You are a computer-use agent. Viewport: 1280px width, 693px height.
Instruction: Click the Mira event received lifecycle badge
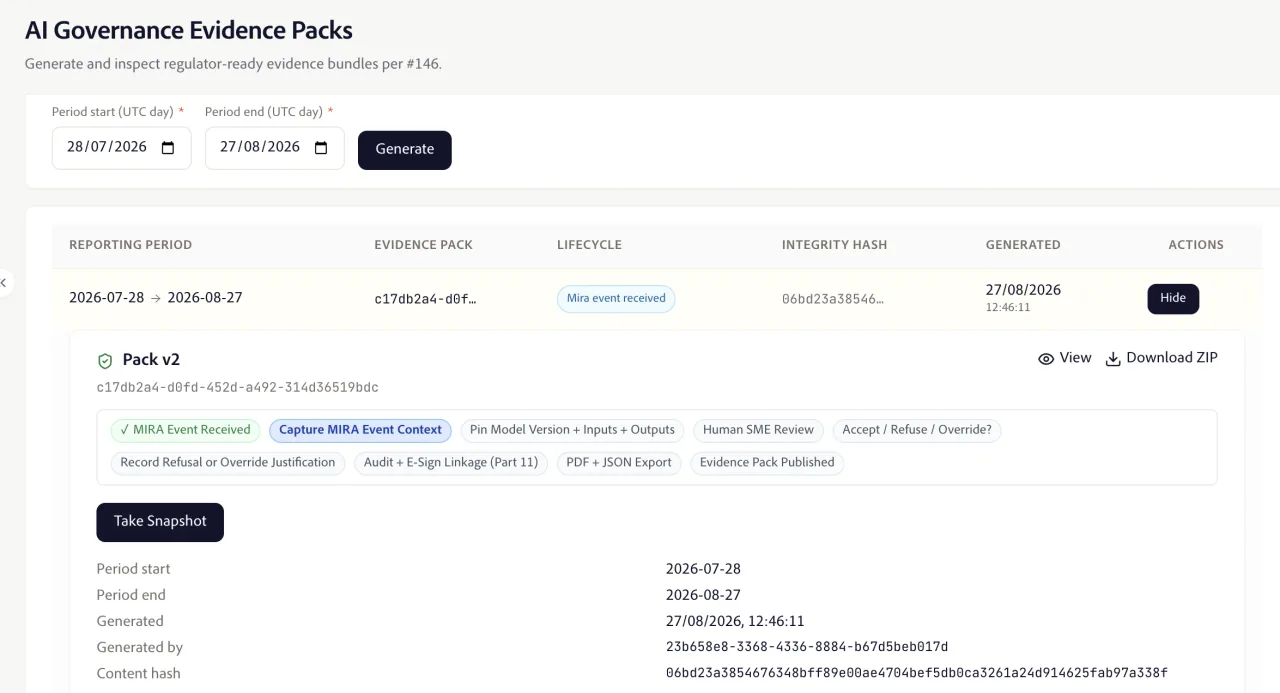click(x=616, y=299)
